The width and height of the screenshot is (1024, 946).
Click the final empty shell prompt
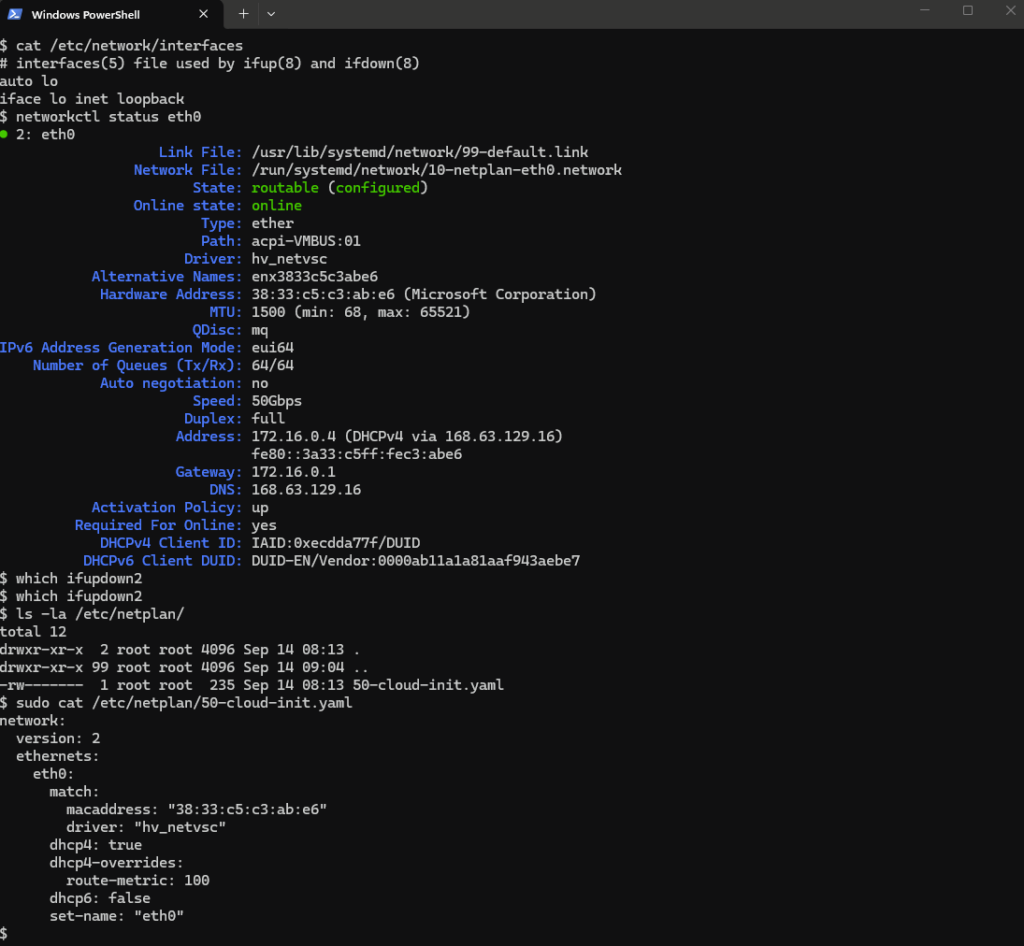[4, 934]
